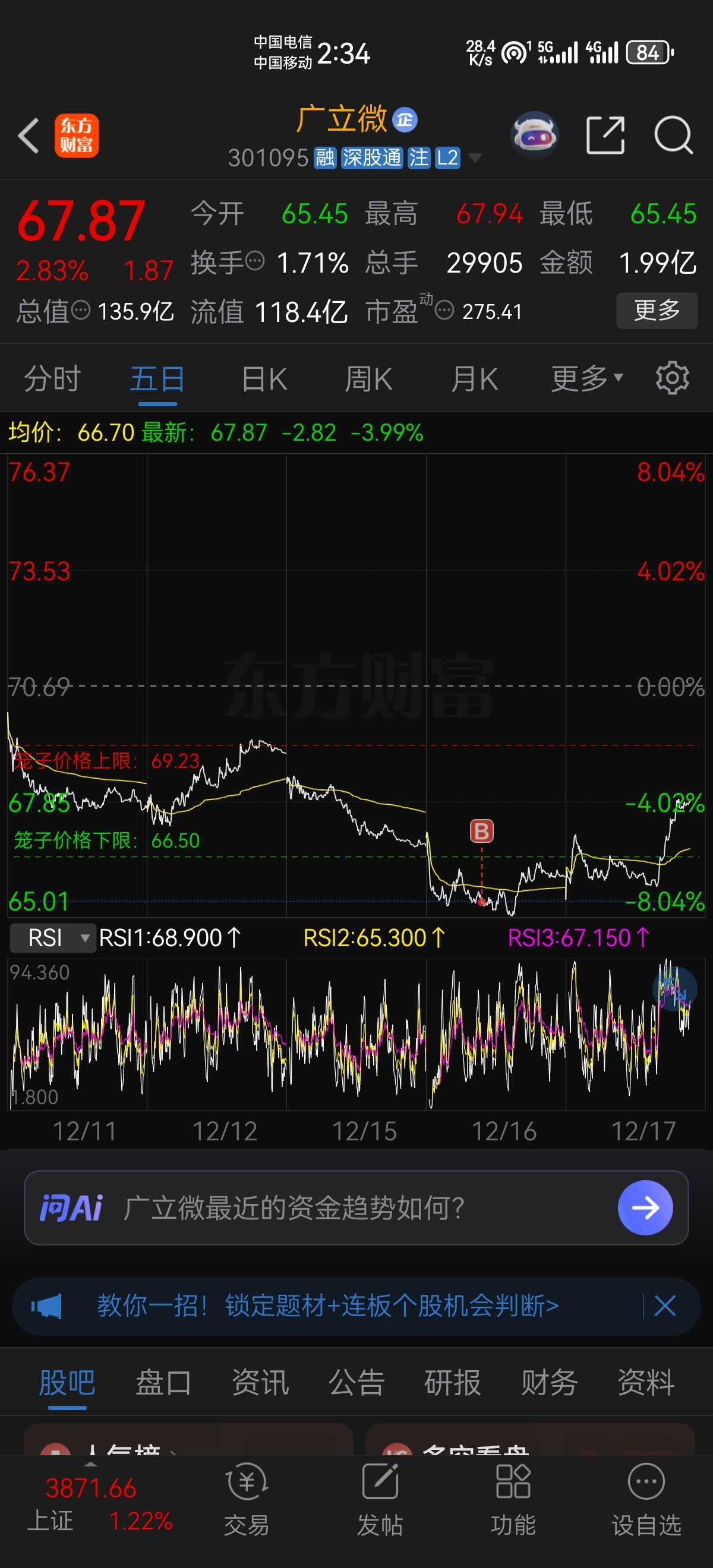Expand the stock tags dropdown arrow
This screenshot has height=1568, width=713.
point(475,158)
